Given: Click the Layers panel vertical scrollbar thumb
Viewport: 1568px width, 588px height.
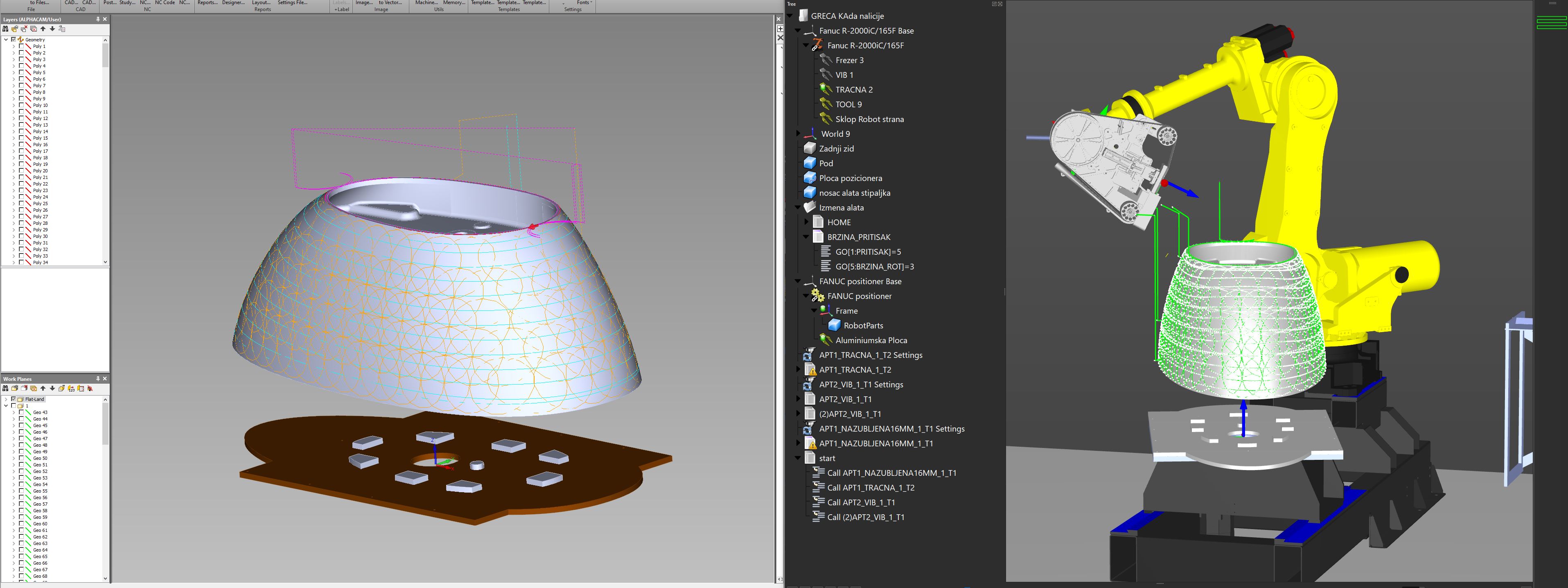Looking at the screenshot, I should point(105,55).
